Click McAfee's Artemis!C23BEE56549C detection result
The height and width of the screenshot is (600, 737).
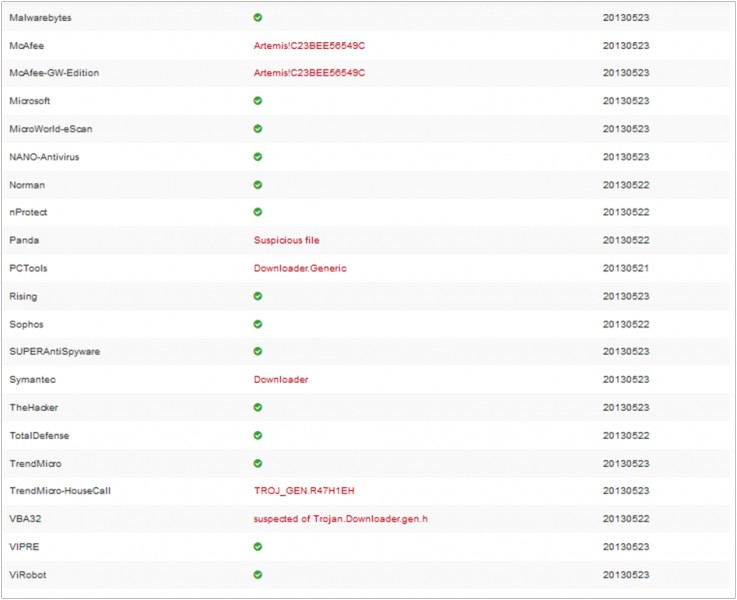tap(309, 46)
